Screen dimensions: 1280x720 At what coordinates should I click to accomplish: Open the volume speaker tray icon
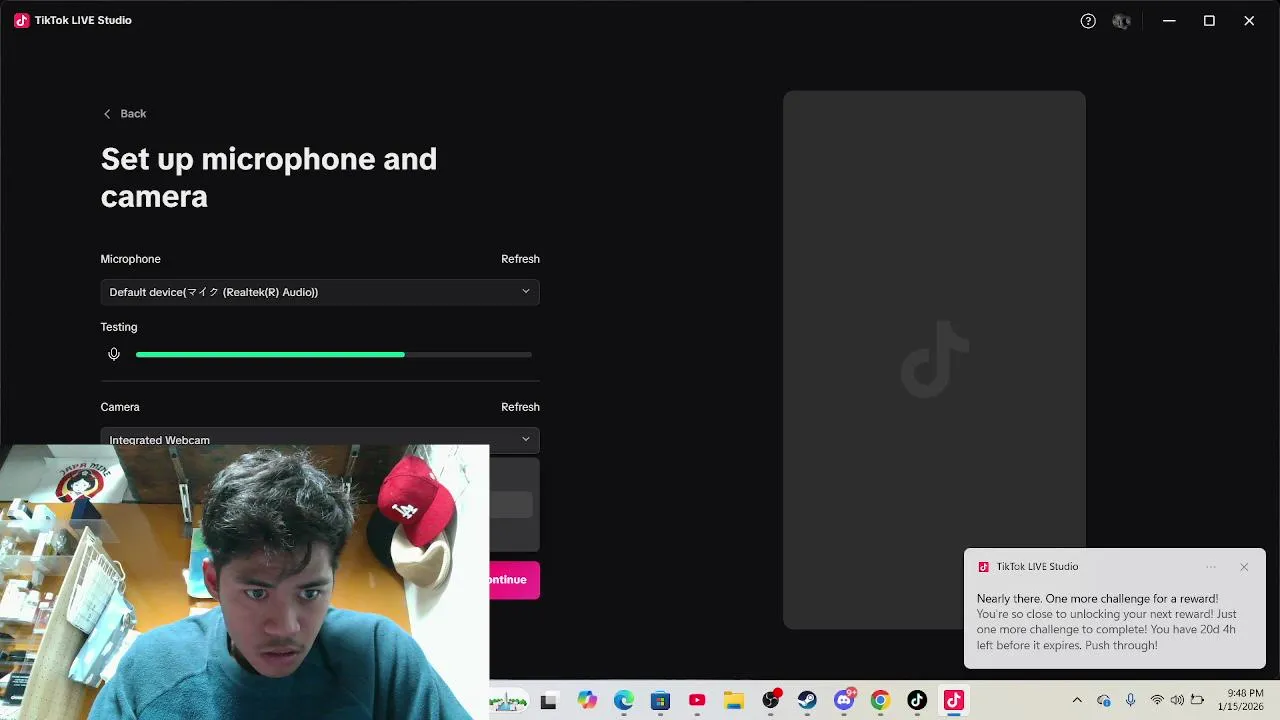[x=1177, y=700]
